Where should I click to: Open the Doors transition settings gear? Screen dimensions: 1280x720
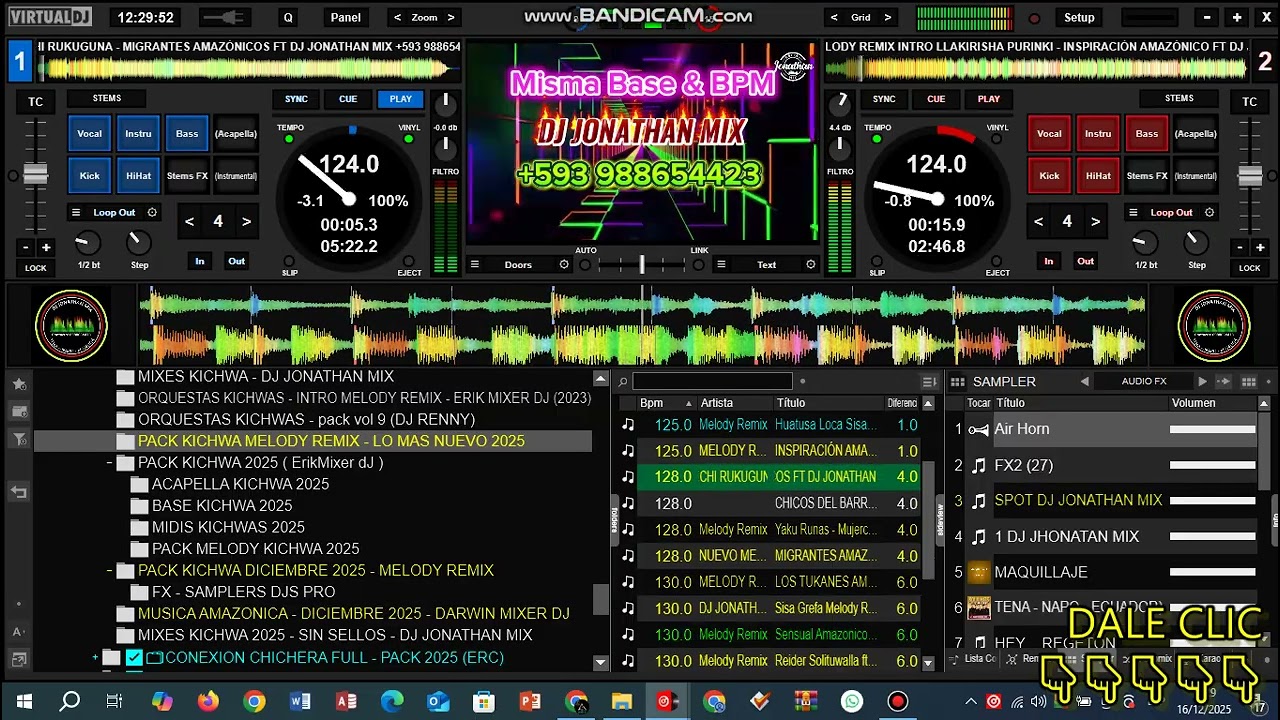tap(564, 265)
